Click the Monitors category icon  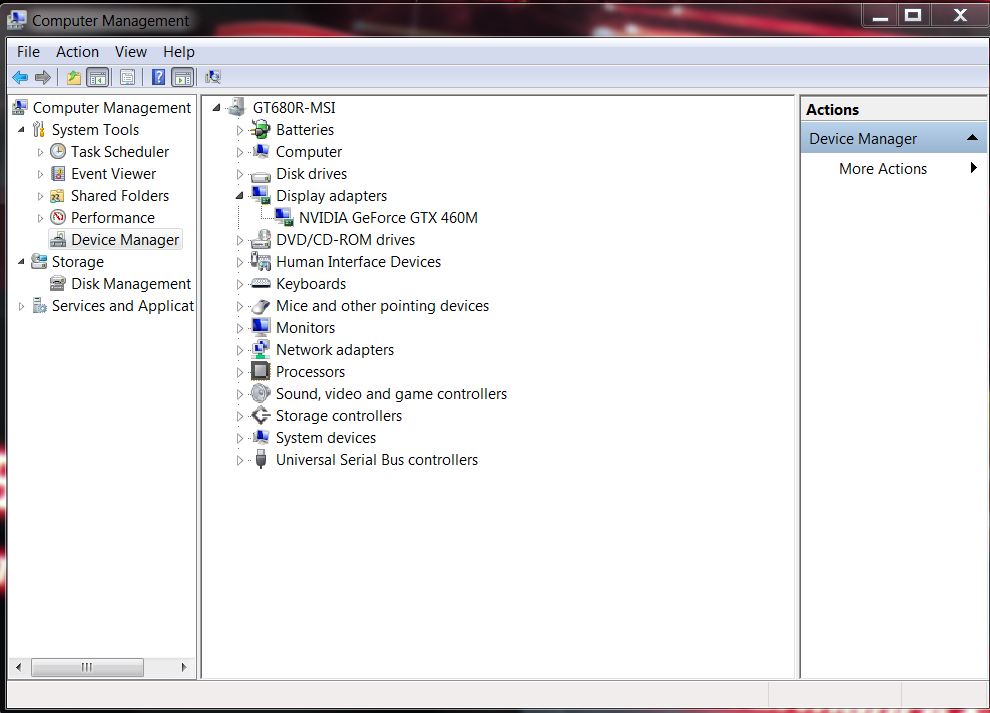[x=260, y=327]
